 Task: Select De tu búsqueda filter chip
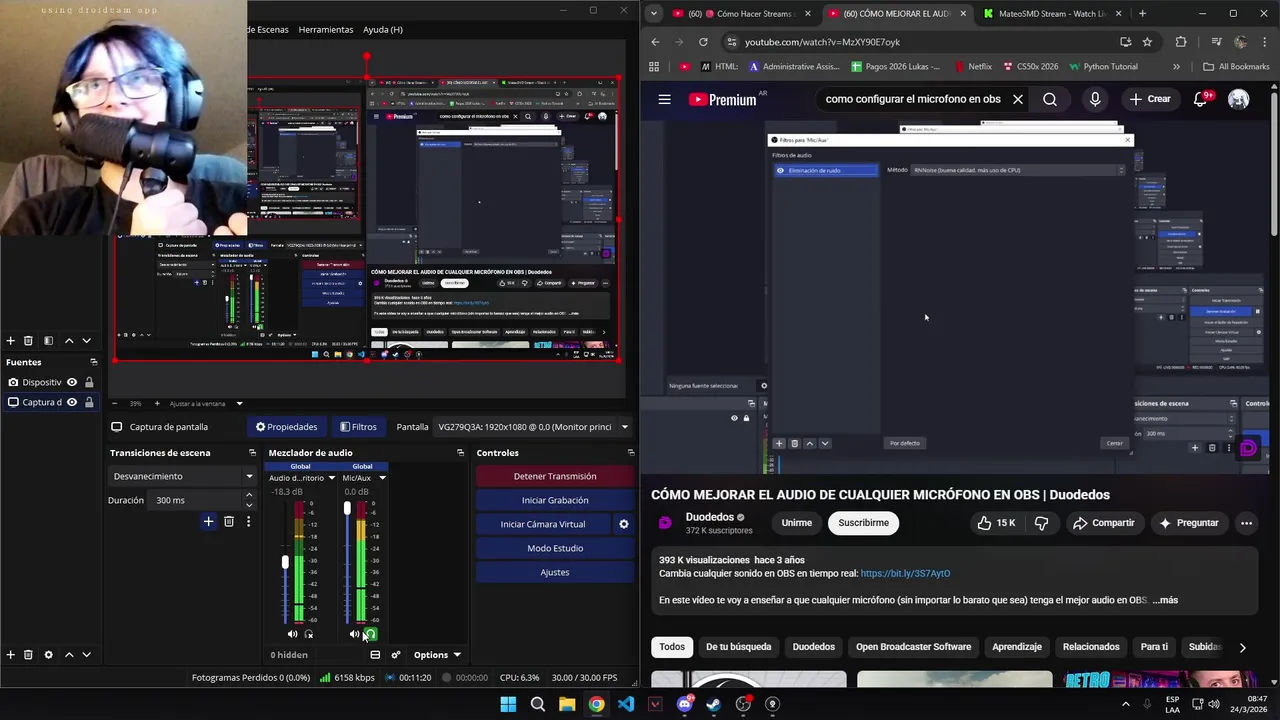click(738, 647)
